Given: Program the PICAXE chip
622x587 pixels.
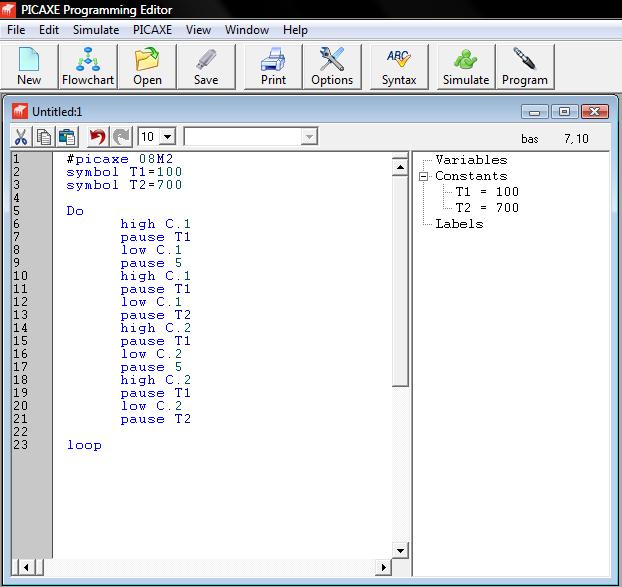Looking at the screenshot, I should click(525, 66).
